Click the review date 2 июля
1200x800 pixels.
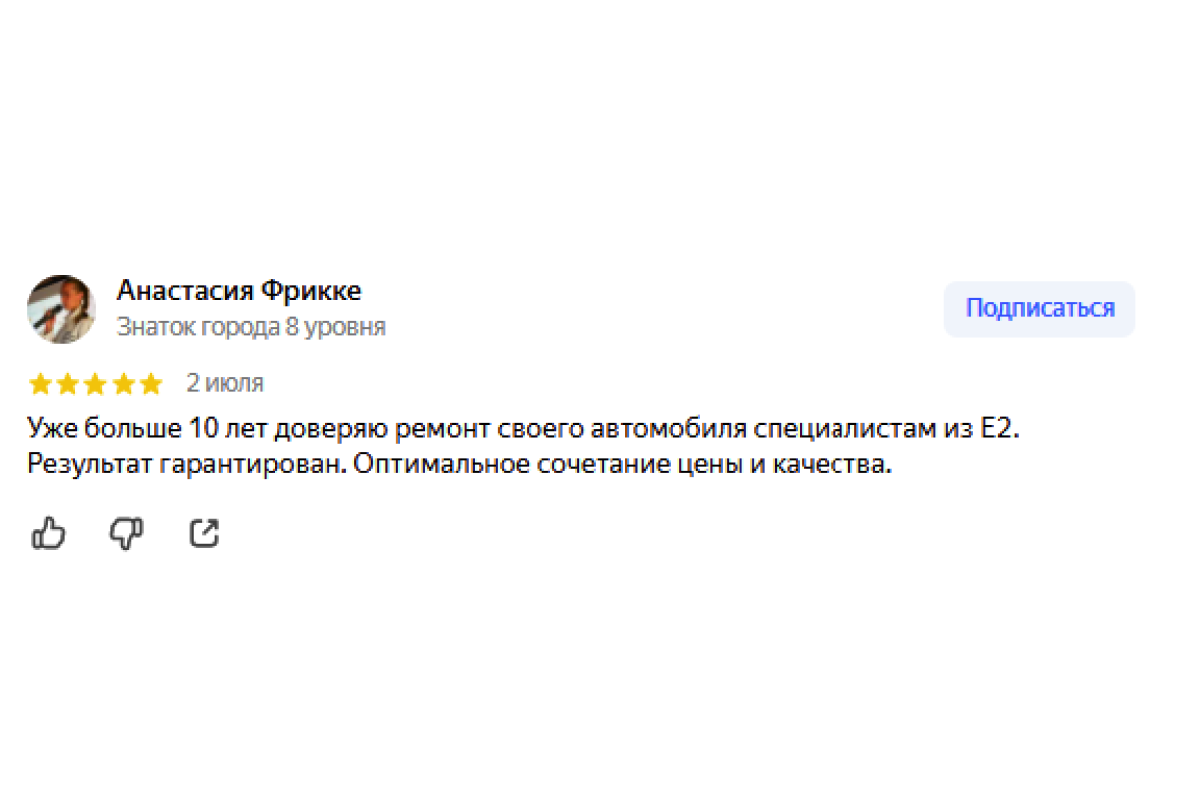click(225, 383)
